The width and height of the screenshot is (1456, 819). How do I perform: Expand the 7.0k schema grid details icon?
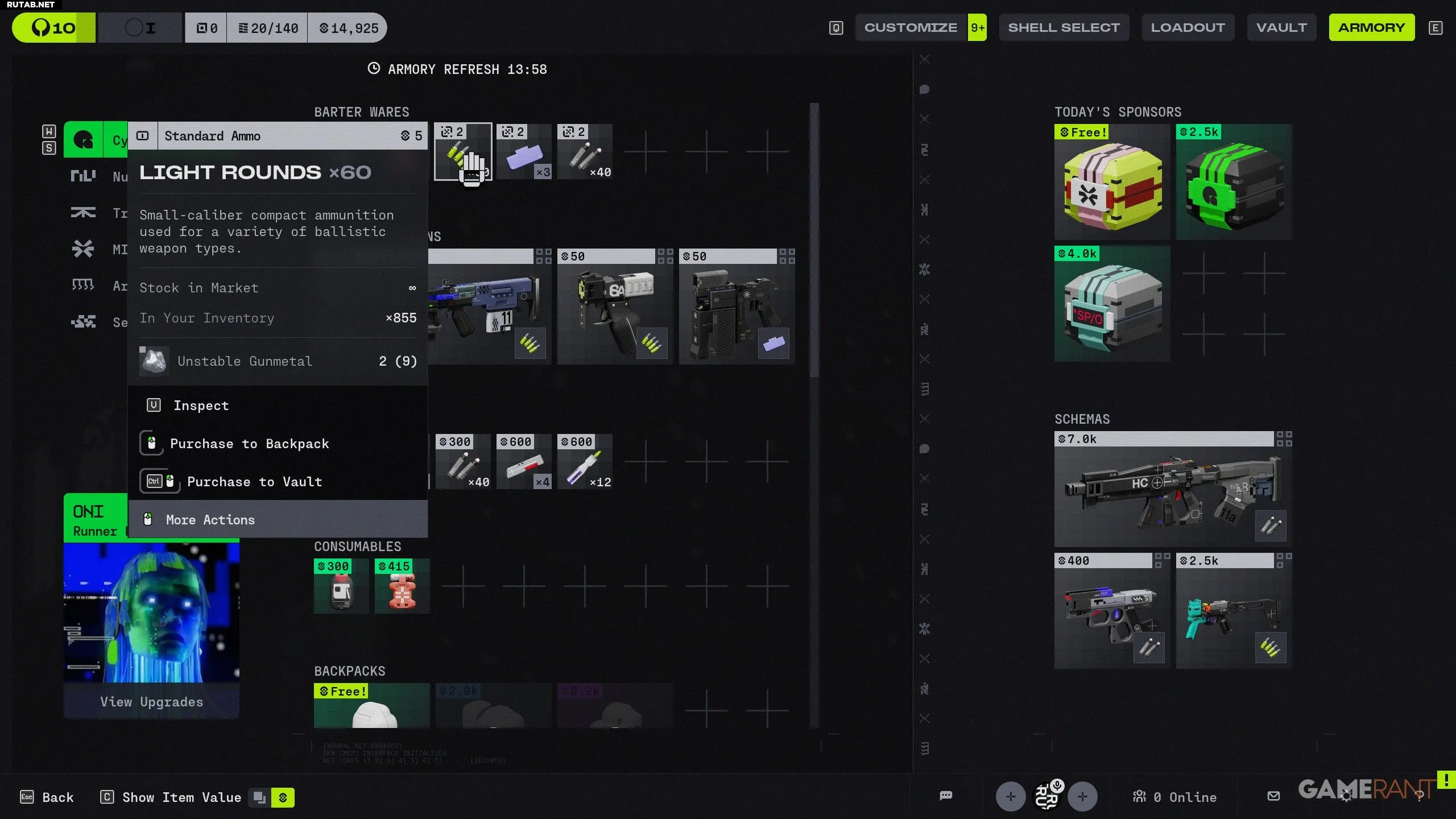coord(1284,439)
